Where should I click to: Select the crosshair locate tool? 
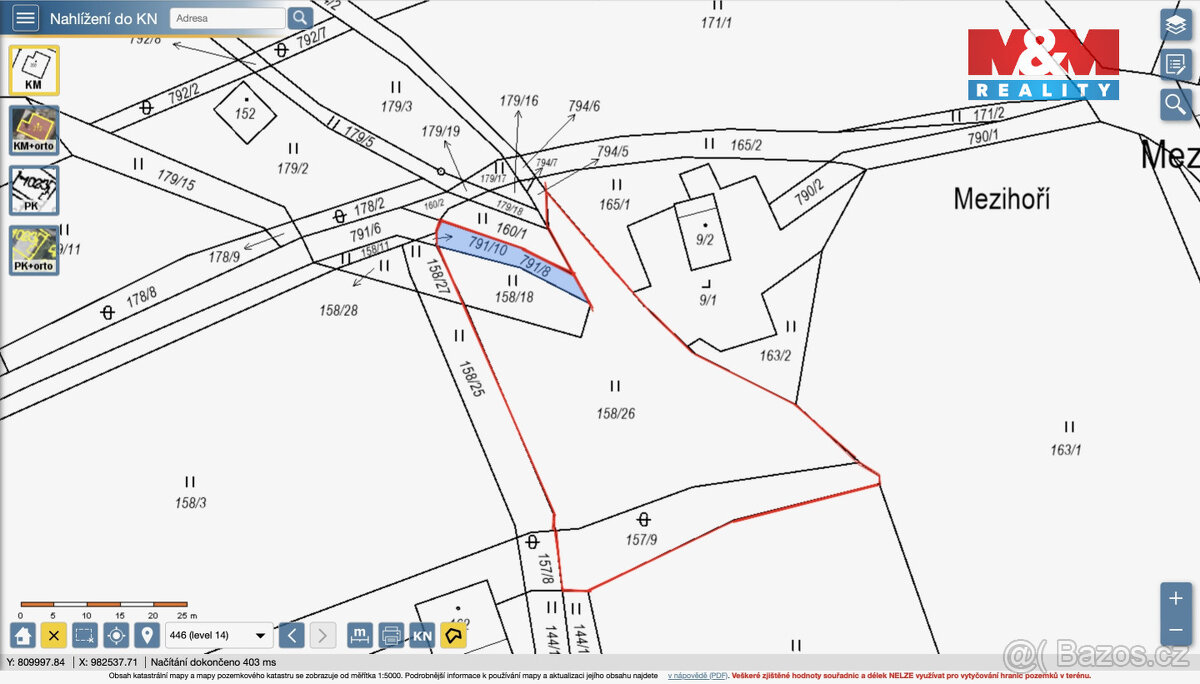pyautogui.click(x=116, y=635)
